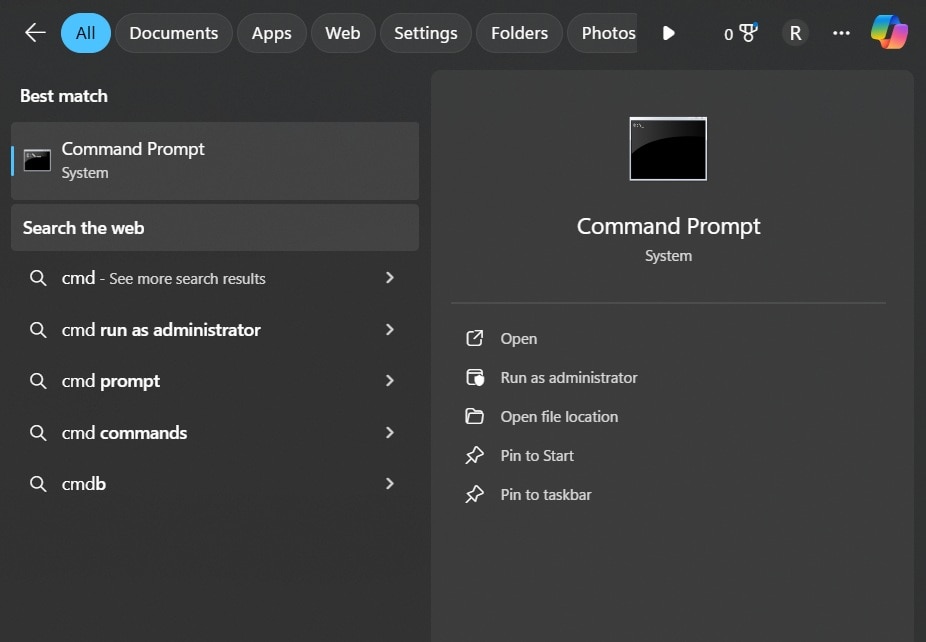Click the Open launch icon
The height and width of the screenshot is (642, 926).
point(474,338)
